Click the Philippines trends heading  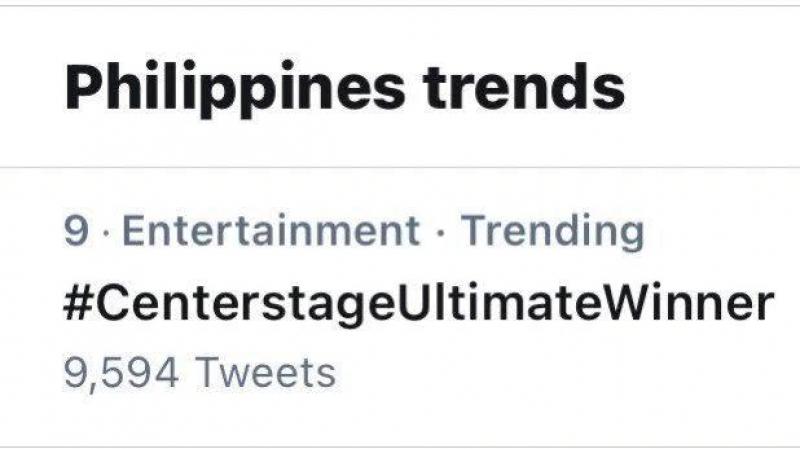pos(344,88)
